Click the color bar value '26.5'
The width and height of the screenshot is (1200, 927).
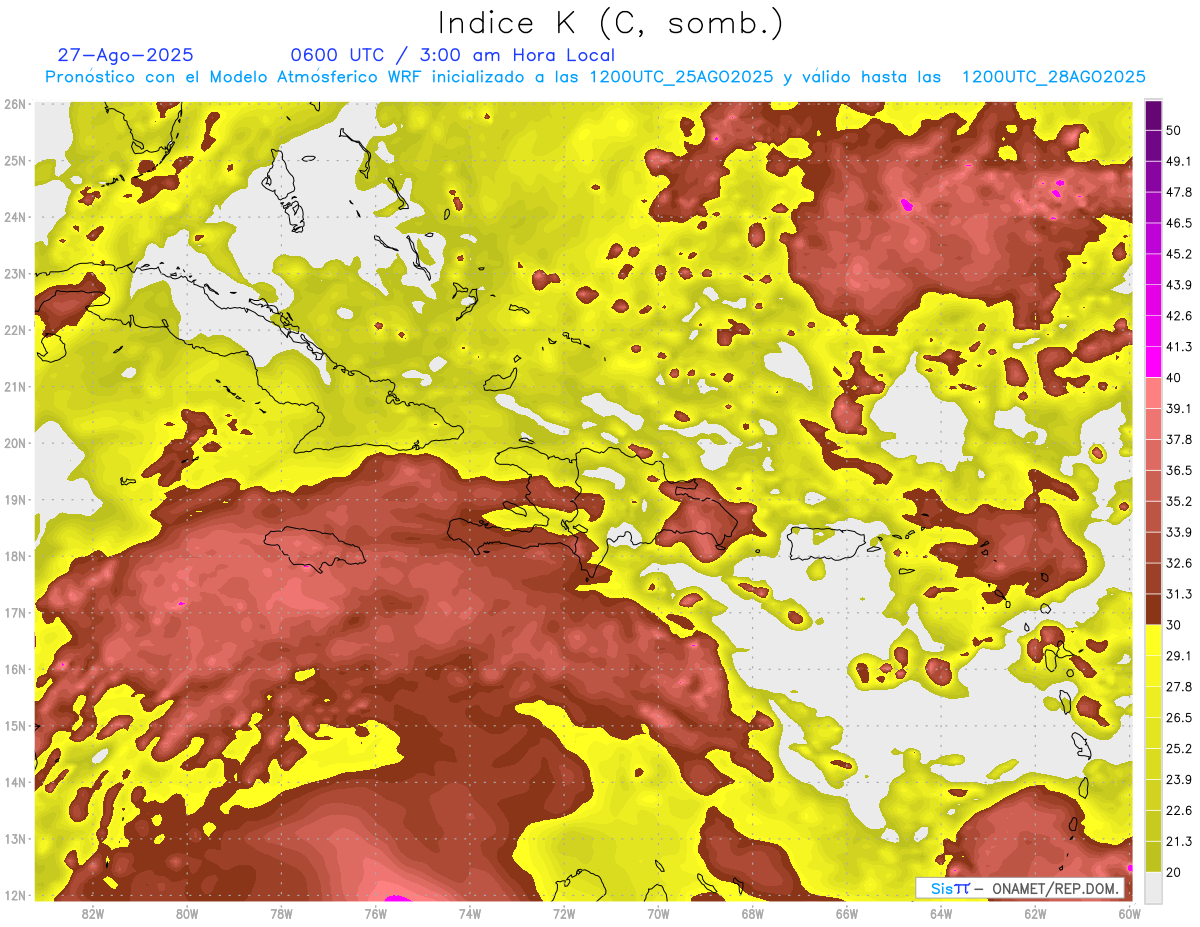(x=1179, y=717)
